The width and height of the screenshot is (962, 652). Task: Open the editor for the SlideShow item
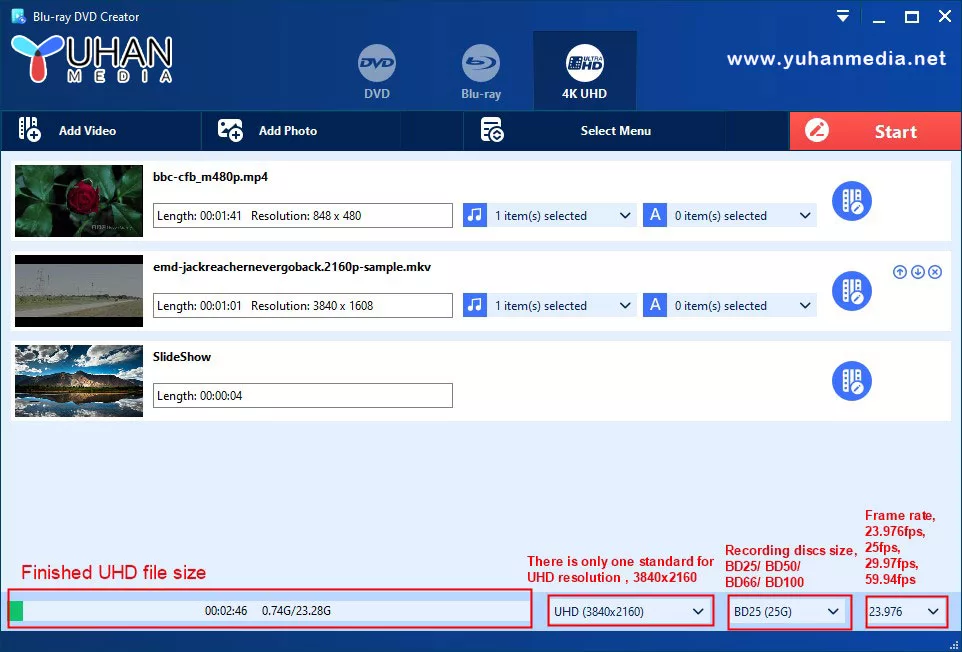[851, 381]
